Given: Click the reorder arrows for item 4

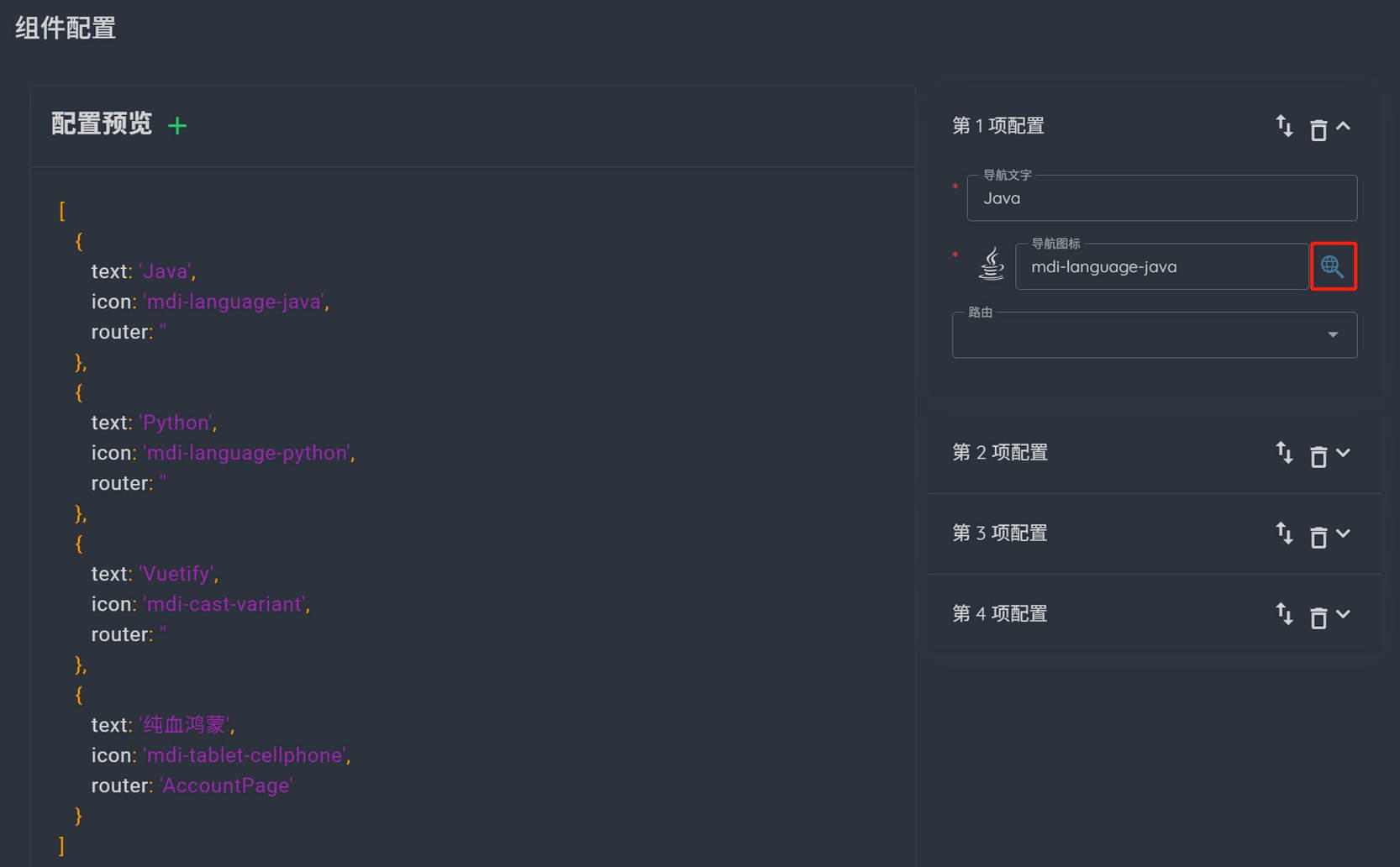Looking at the screenshot, I should [x=1284, y=614].
